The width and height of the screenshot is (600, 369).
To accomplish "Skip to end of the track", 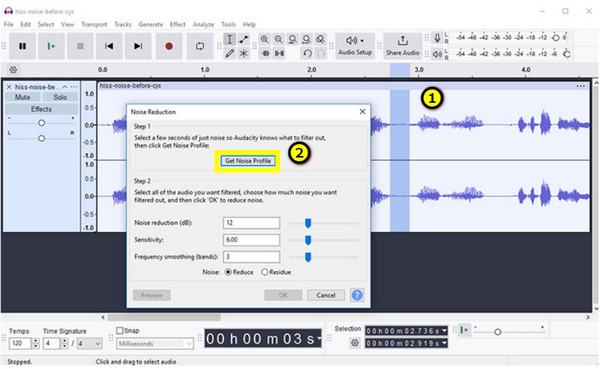I will (138, 46).
